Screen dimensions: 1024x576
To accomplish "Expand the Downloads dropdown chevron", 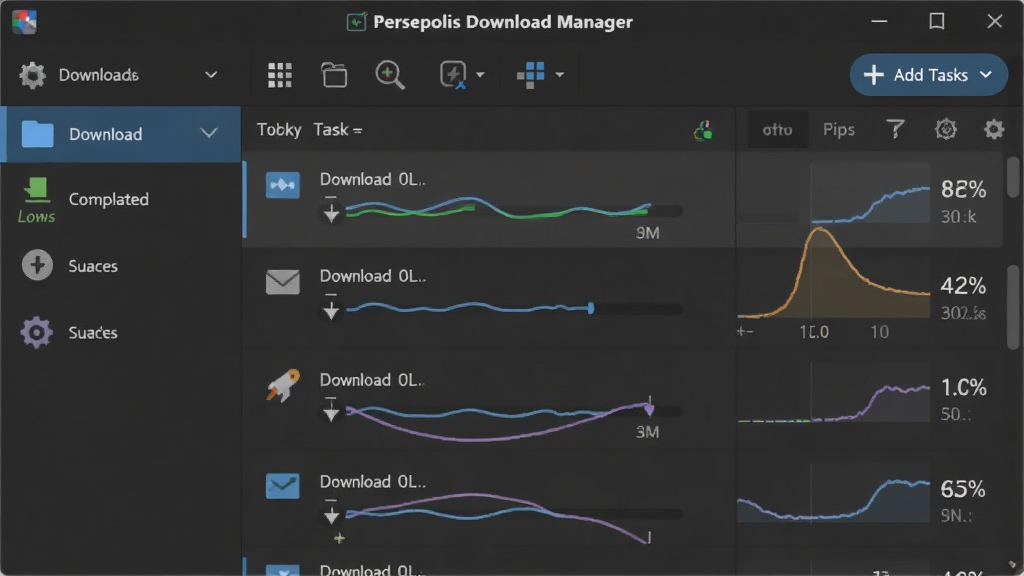I will [x=211, y=75].
